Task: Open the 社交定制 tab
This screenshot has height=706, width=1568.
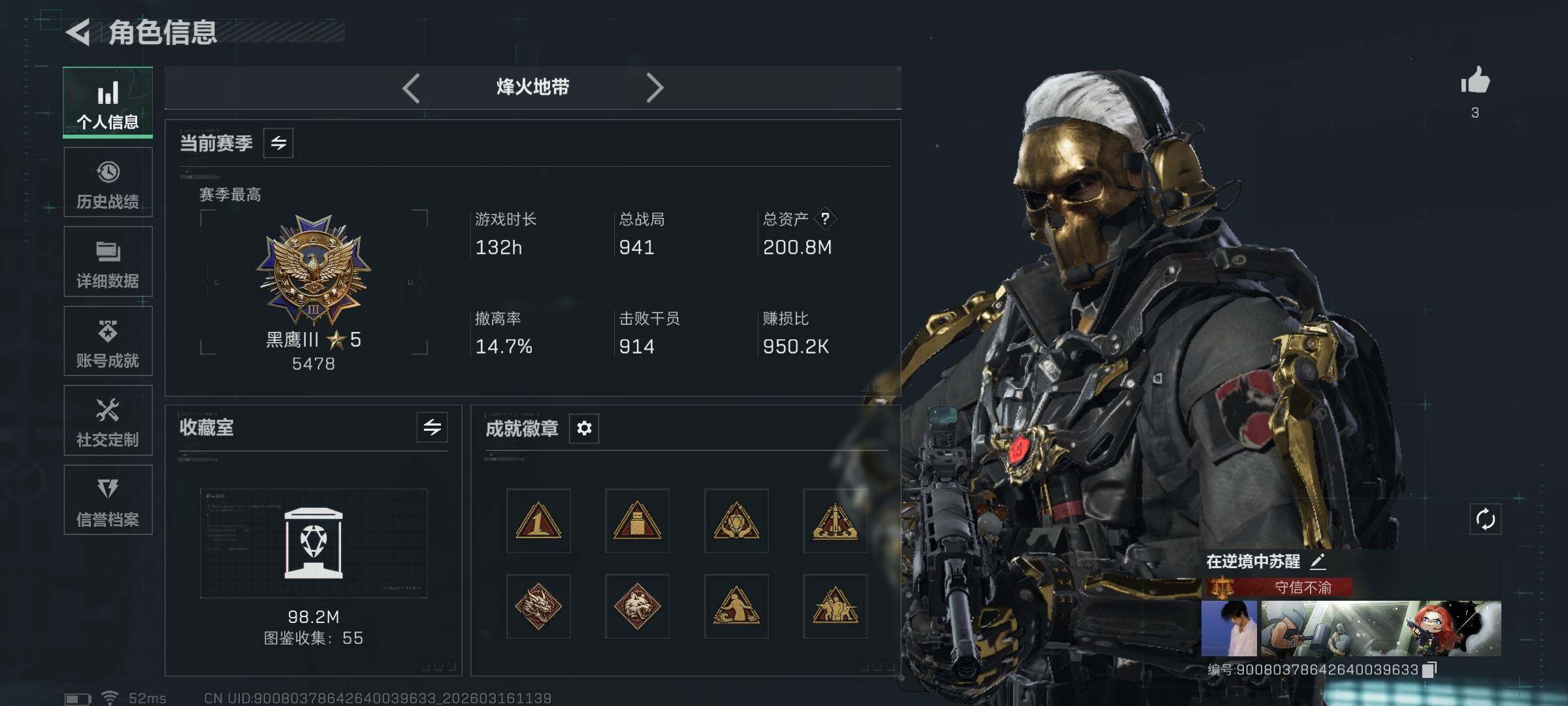Action: pos(108,420)
